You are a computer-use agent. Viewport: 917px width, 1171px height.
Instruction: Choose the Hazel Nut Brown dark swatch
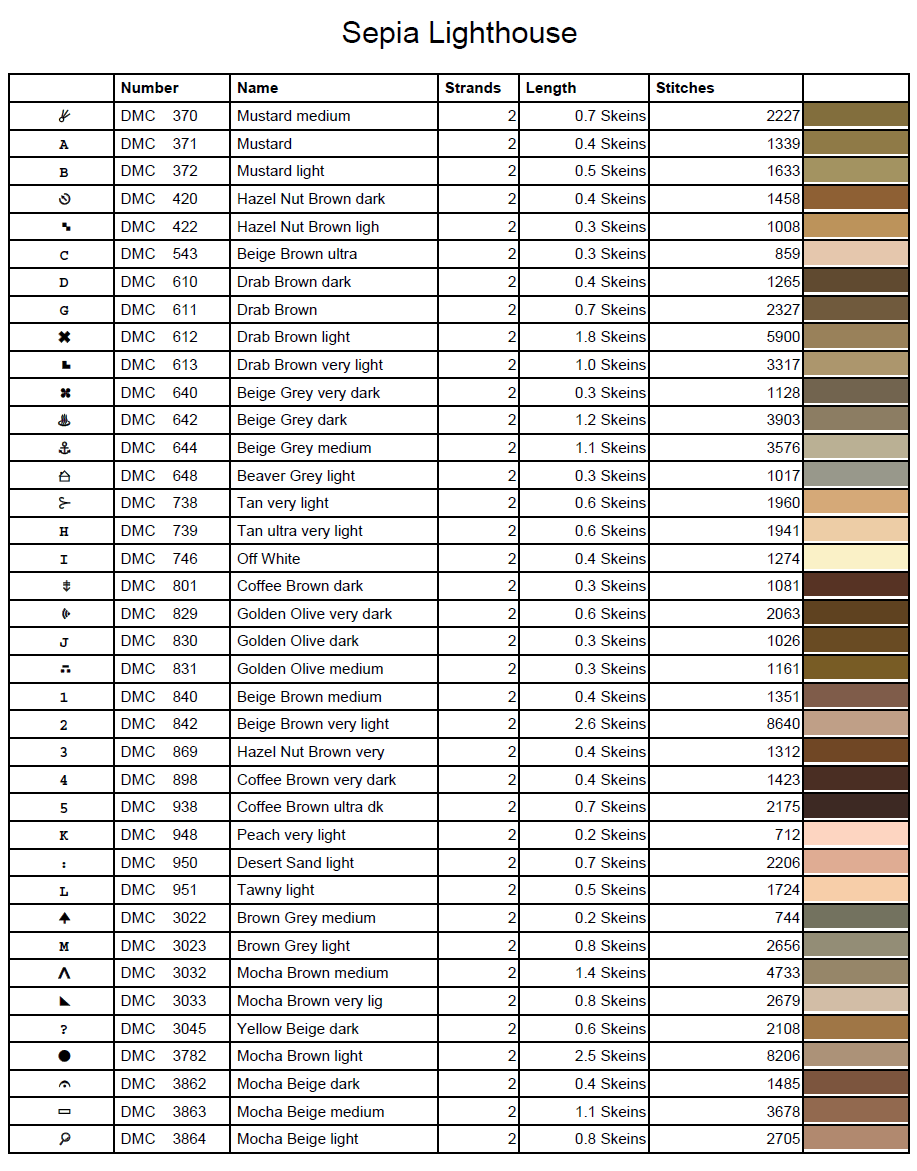[855, 199]
